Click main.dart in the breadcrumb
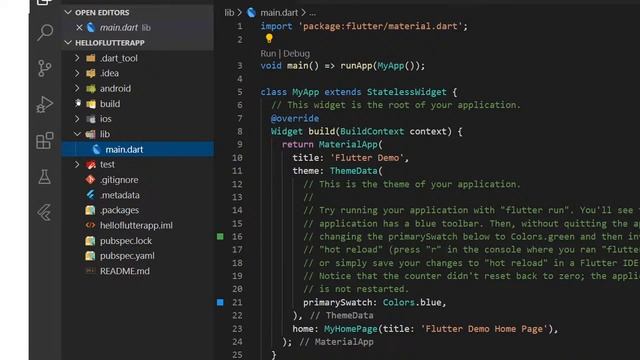The height and width of the screenshot is (360, 640). coord(279,13)
